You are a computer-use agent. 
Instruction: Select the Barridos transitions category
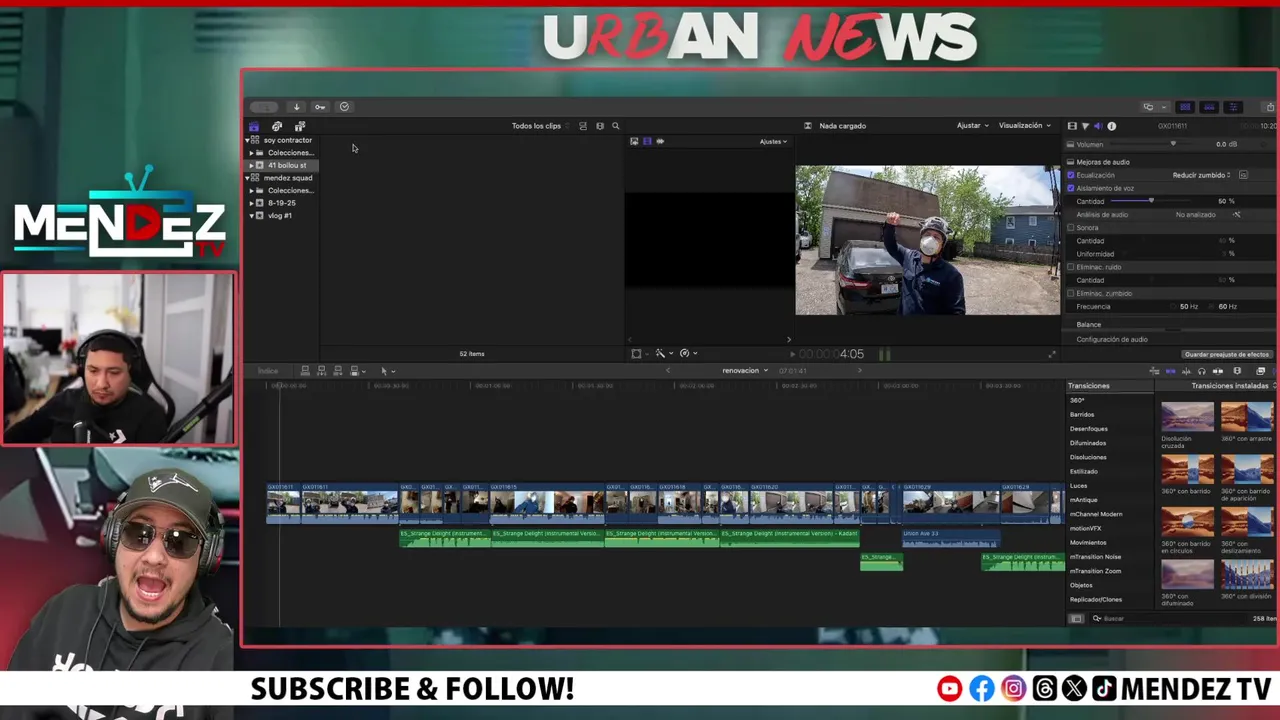(x=1082, y=415)
